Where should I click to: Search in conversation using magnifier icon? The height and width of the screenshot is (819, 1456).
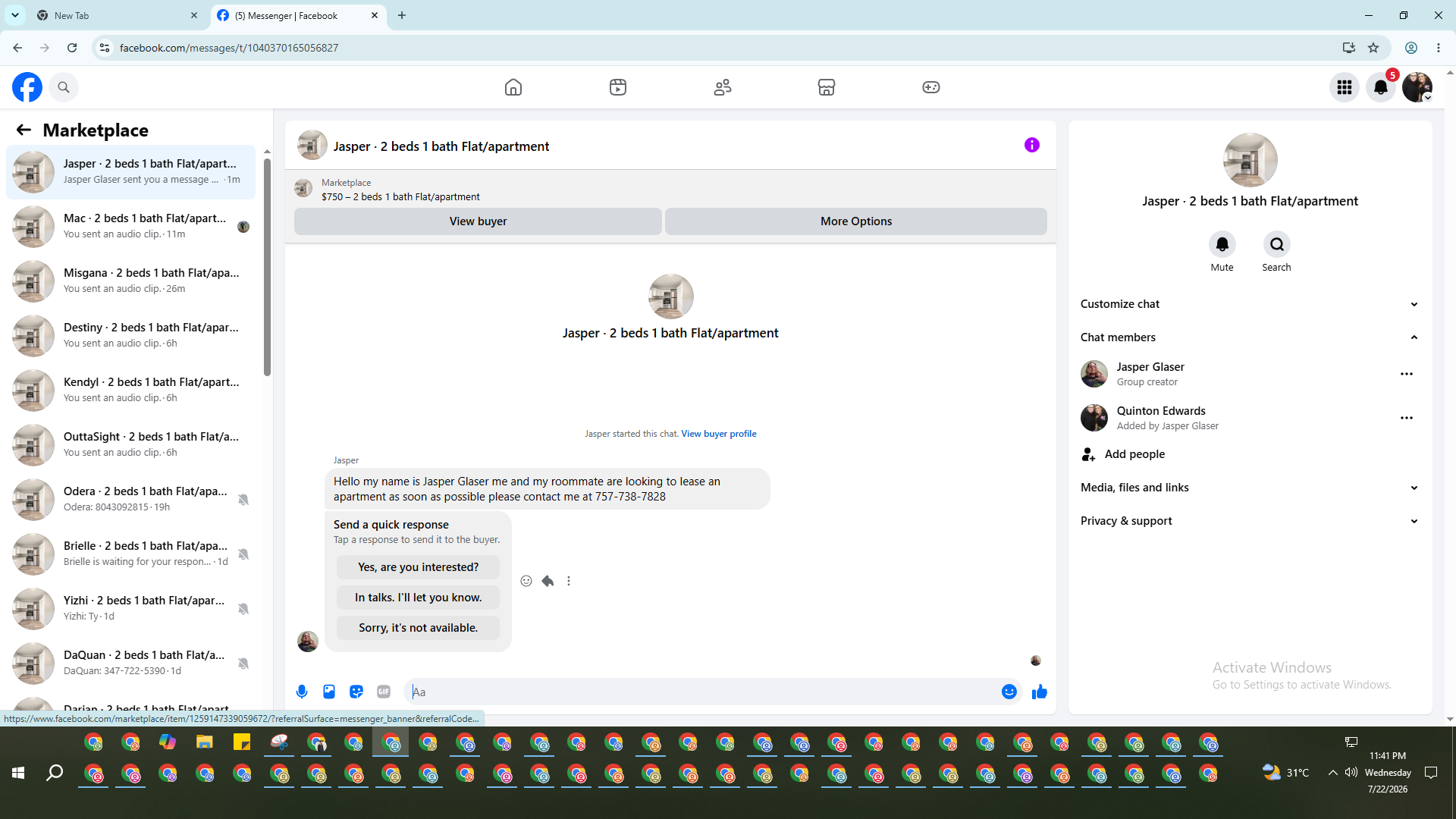[1277, 244]
